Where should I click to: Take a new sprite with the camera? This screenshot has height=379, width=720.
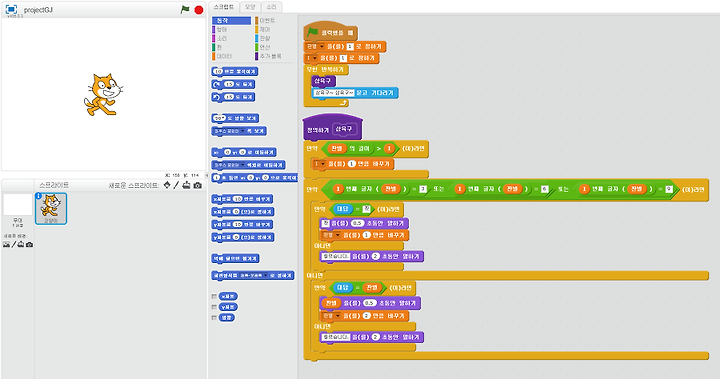pos(197,185)
